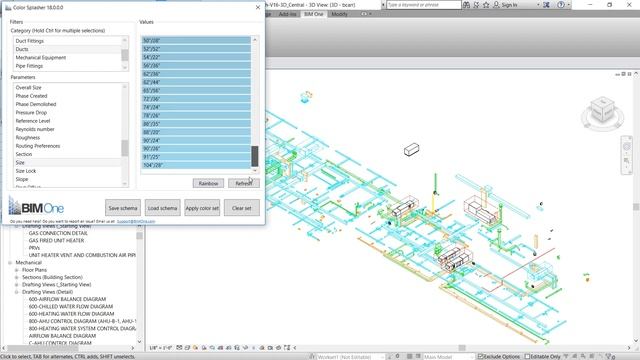Select the Reference Level parameter
Viewport: 640px width, 360px height.
[67, 121]
